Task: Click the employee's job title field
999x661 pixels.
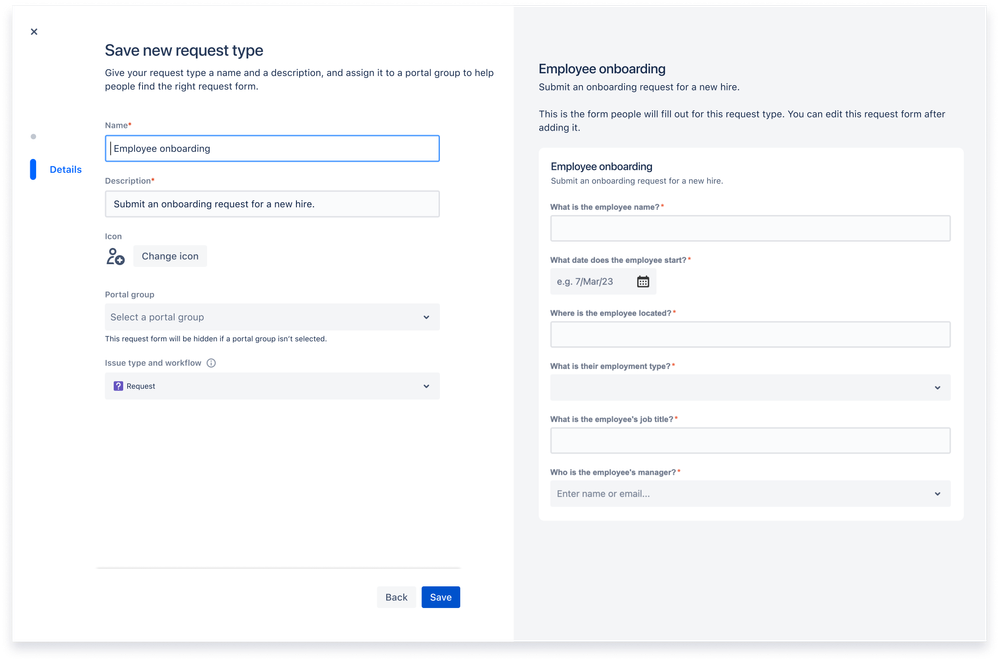Action: 750,440
